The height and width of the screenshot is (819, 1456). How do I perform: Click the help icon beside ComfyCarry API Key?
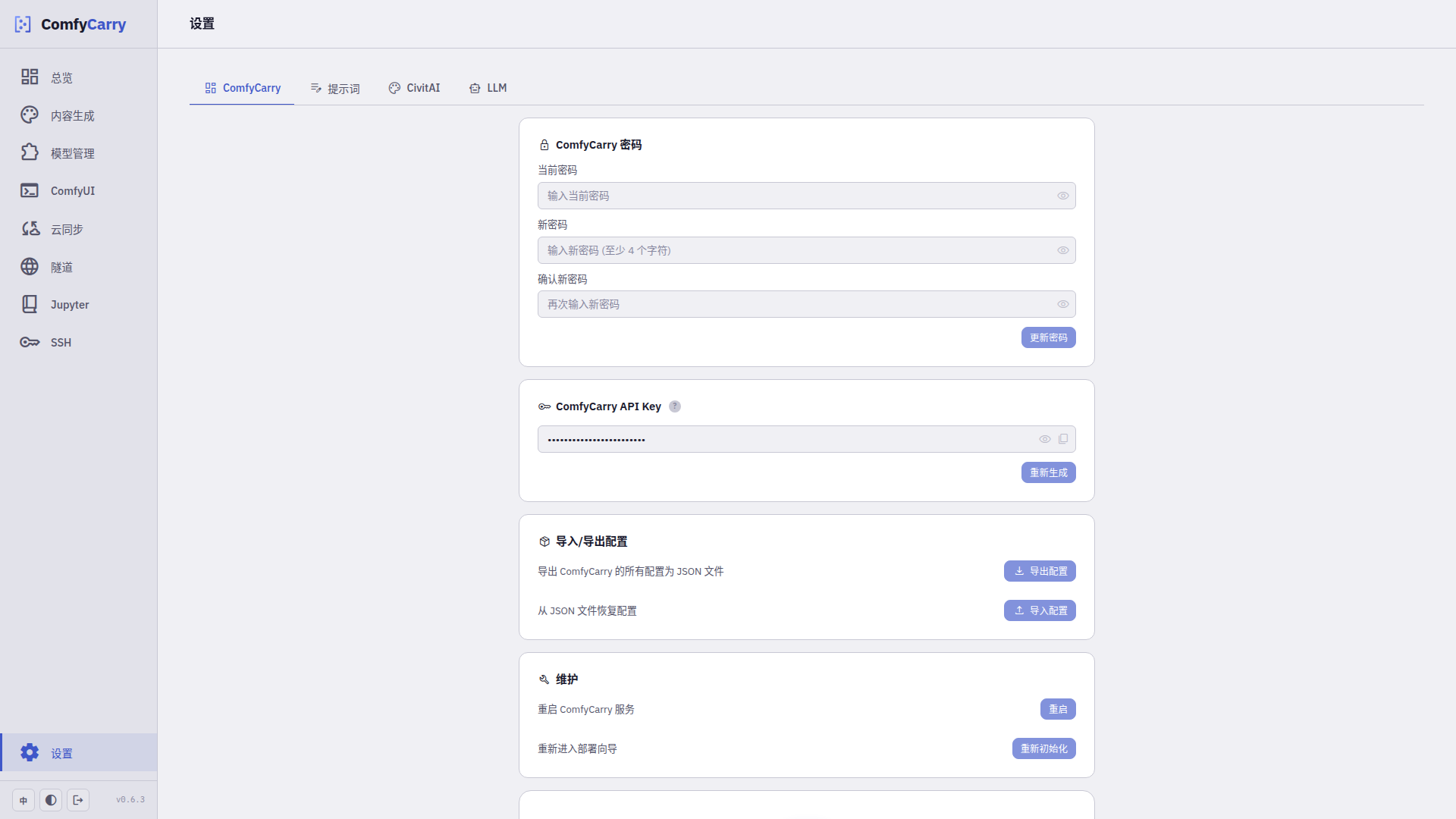pyautogui.click(x=675, y=406)
